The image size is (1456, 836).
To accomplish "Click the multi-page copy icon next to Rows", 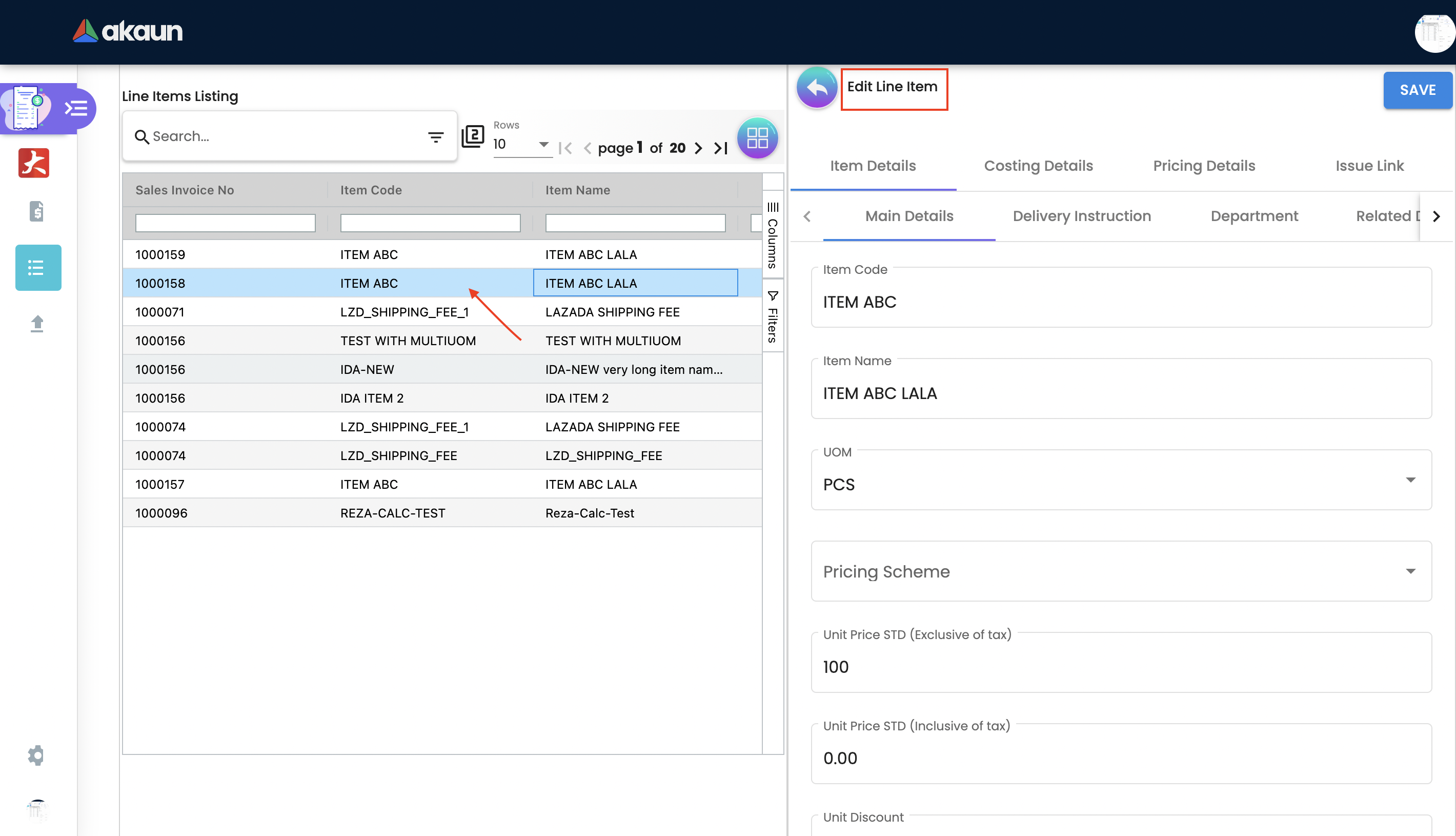I will (x=473, y=136).
